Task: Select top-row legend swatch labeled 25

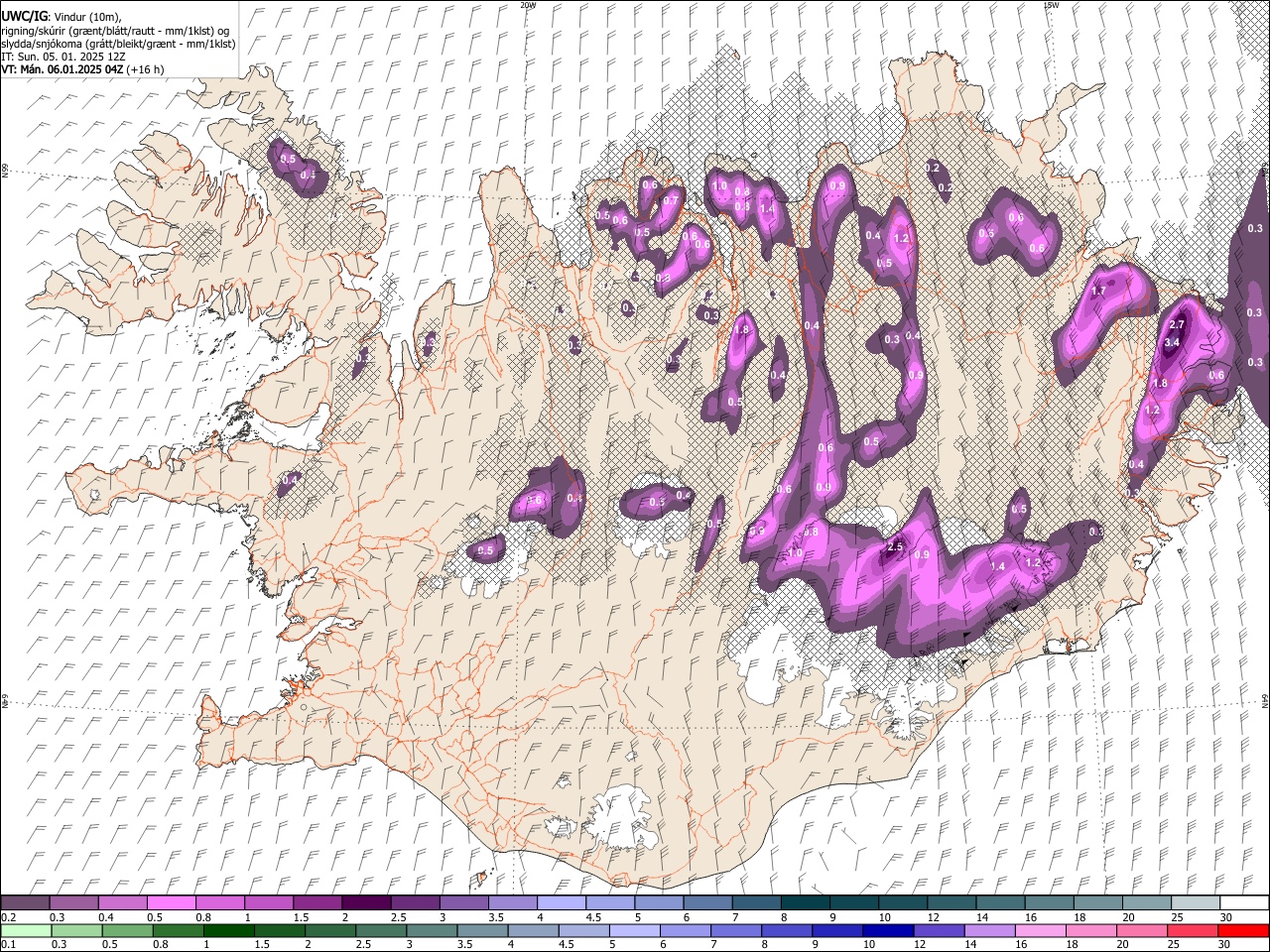Action: [1196, 903]
